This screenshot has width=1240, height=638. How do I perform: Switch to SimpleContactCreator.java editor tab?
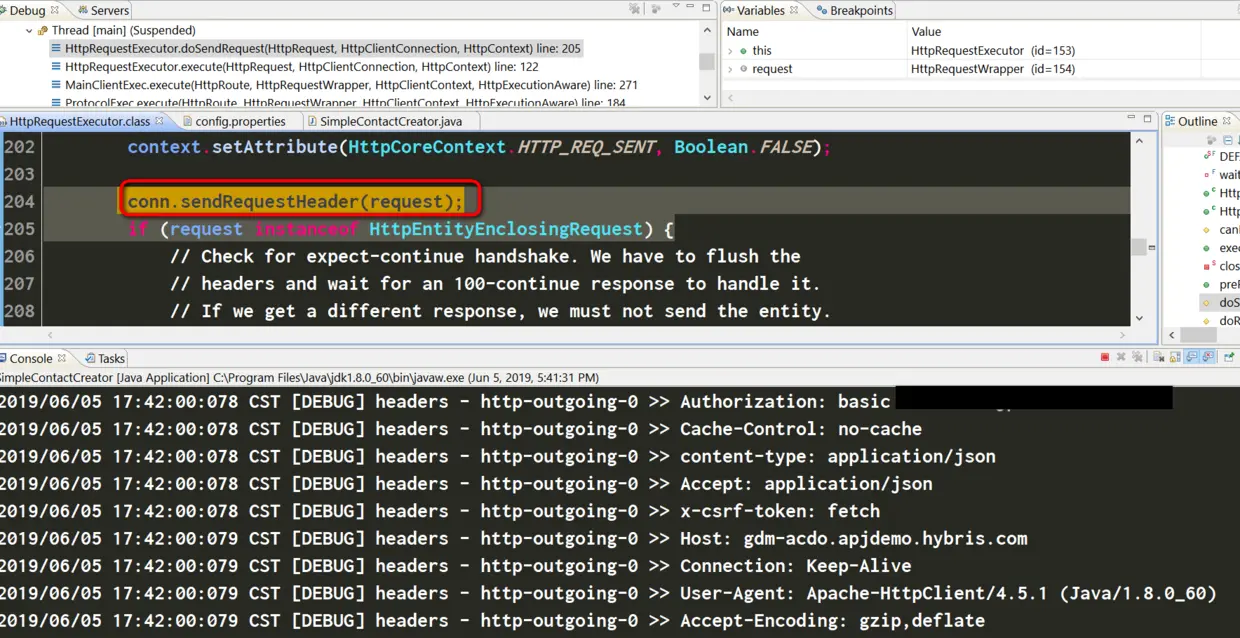pyautogui.click(x=390, y=121)
